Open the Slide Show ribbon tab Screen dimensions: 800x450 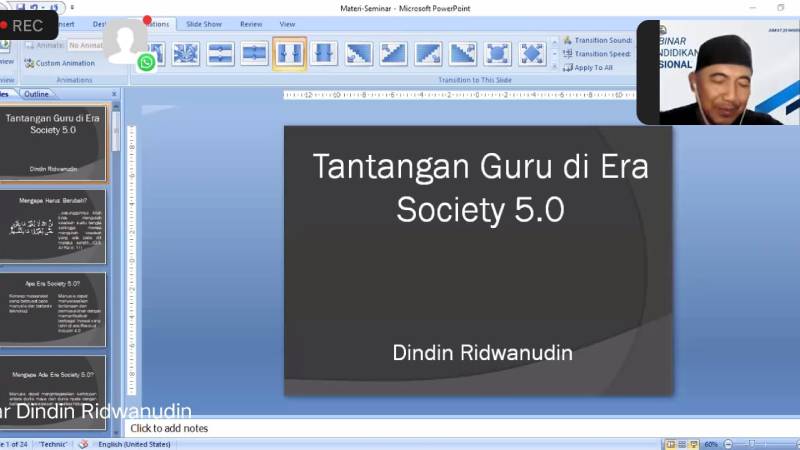click(204, 24)
